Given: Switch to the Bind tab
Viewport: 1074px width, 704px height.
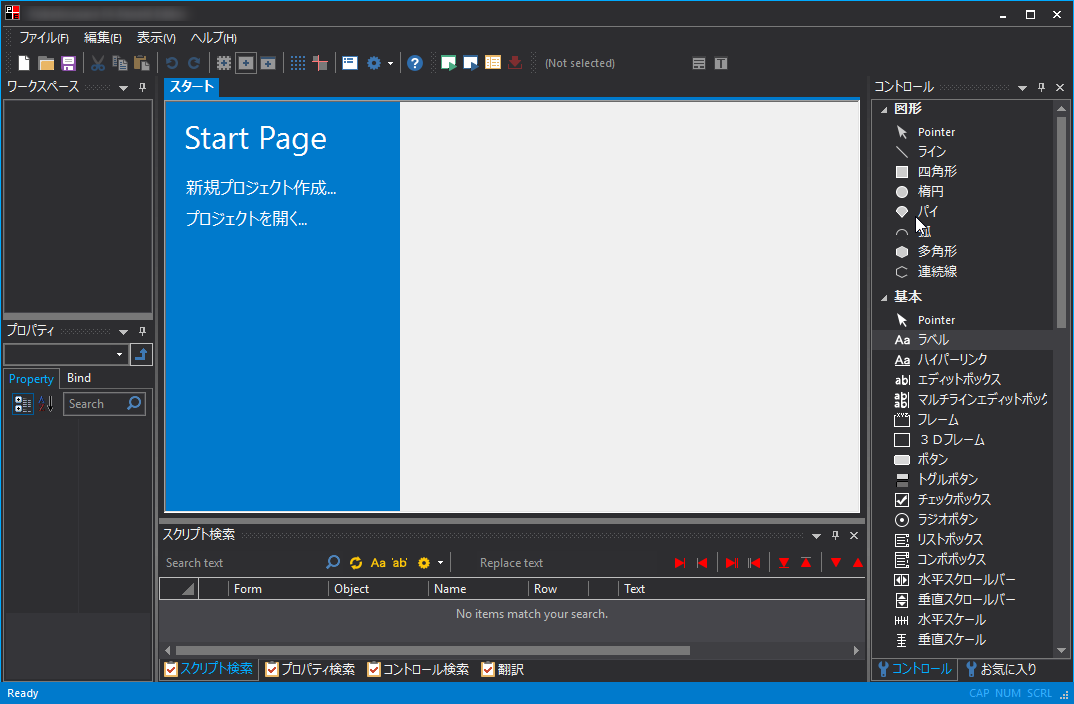Looking at the screenshot, I should click(79, 378).
